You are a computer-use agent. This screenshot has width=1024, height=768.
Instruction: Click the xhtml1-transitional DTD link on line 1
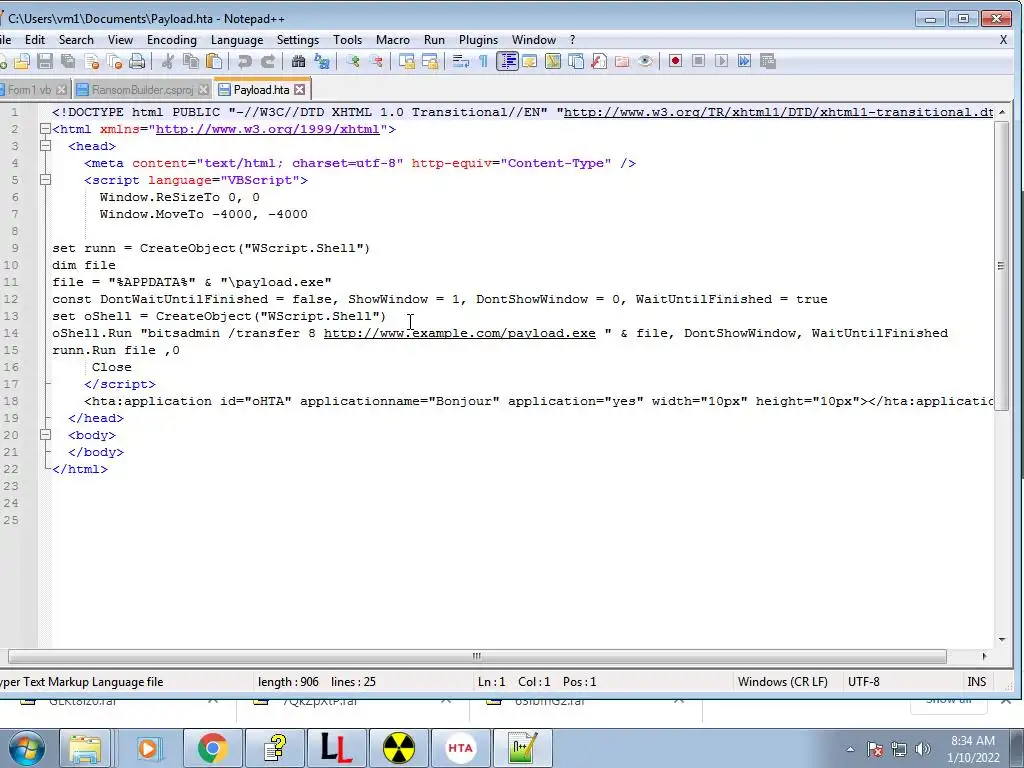point(778,112)
